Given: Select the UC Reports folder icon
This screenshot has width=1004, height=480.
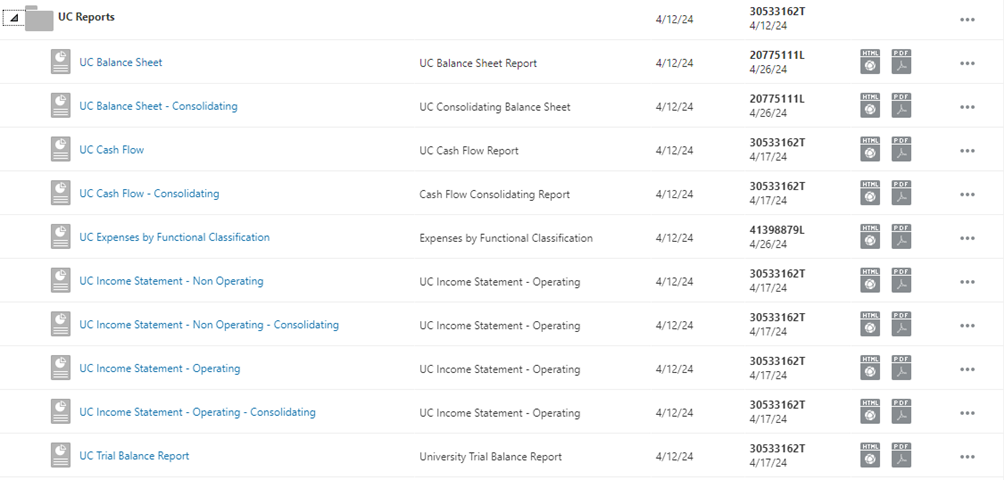Looking at the screenshot, I should (x=39, y=19).
